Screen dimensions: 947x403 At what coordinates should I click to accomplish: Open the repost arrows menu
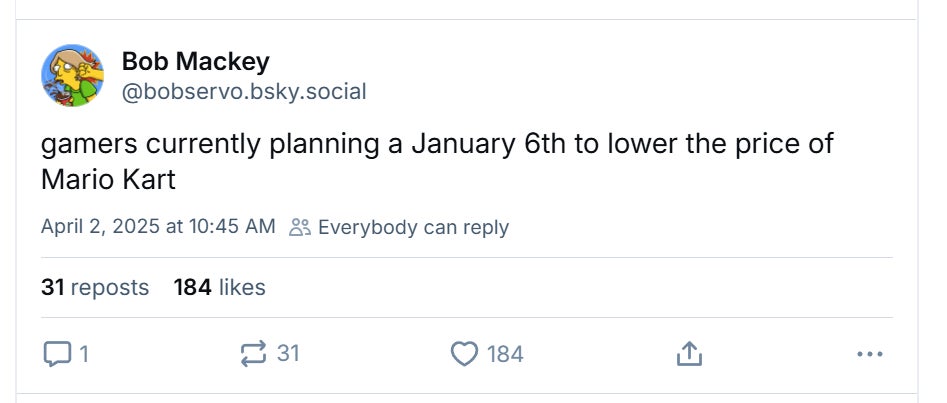coord(253,353)
